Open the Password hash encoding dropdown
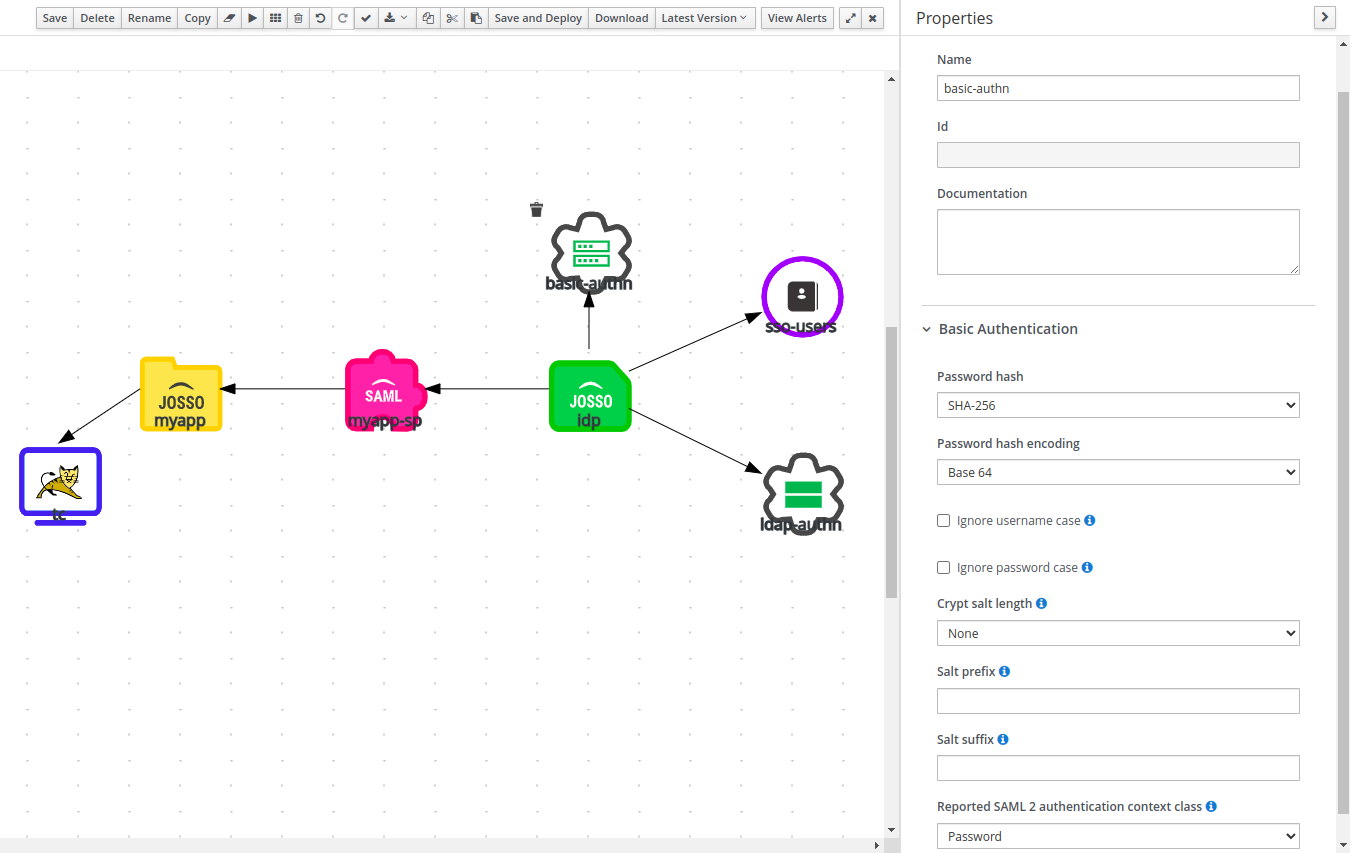 coord(1118,472)
